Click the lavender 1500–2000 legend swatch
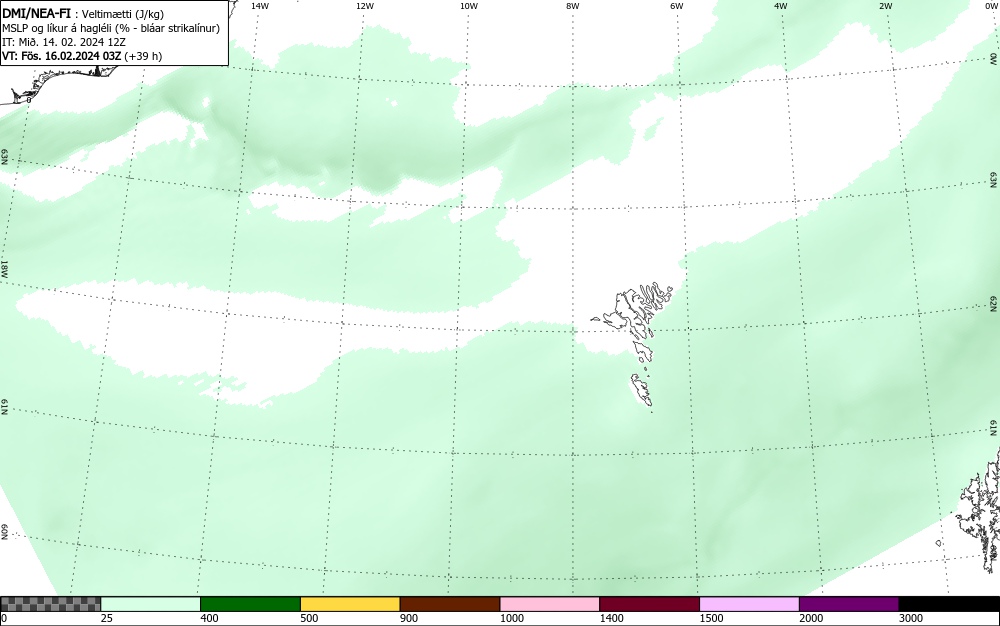Image resolution: width=1000 pixels, height=626 pixels. pyautogui.click(x=749, y=604)
